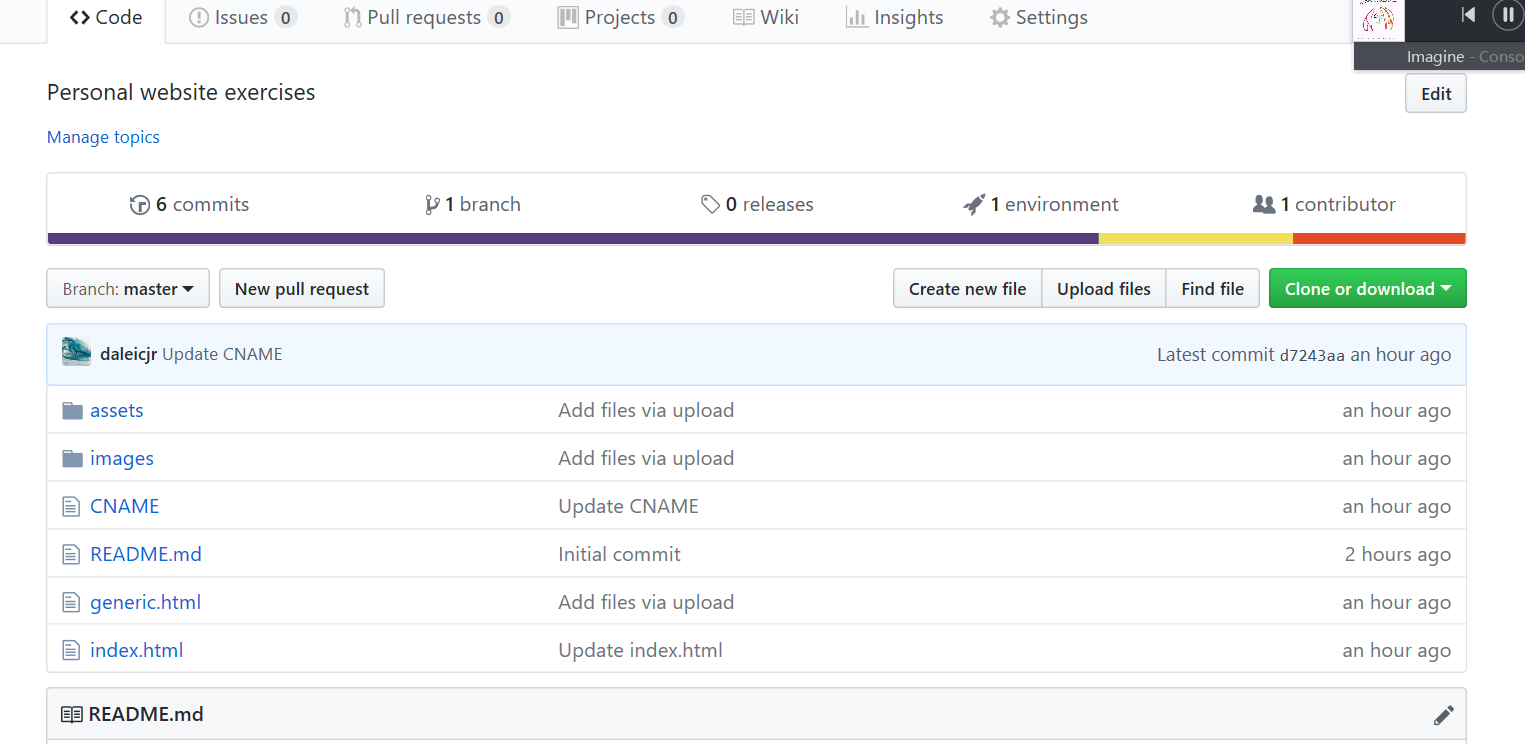
Task: Click '2 hours ago' timestamp for README.md
Action: [1397, 554]
